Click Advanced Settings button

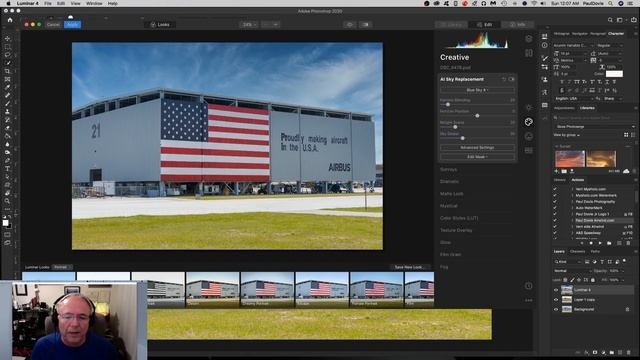[477, 147]
